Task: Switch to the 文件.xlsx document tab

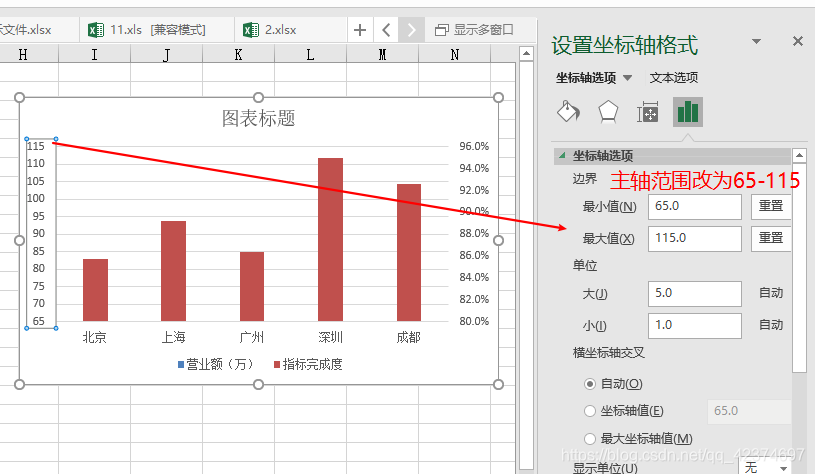Action: 40,30
